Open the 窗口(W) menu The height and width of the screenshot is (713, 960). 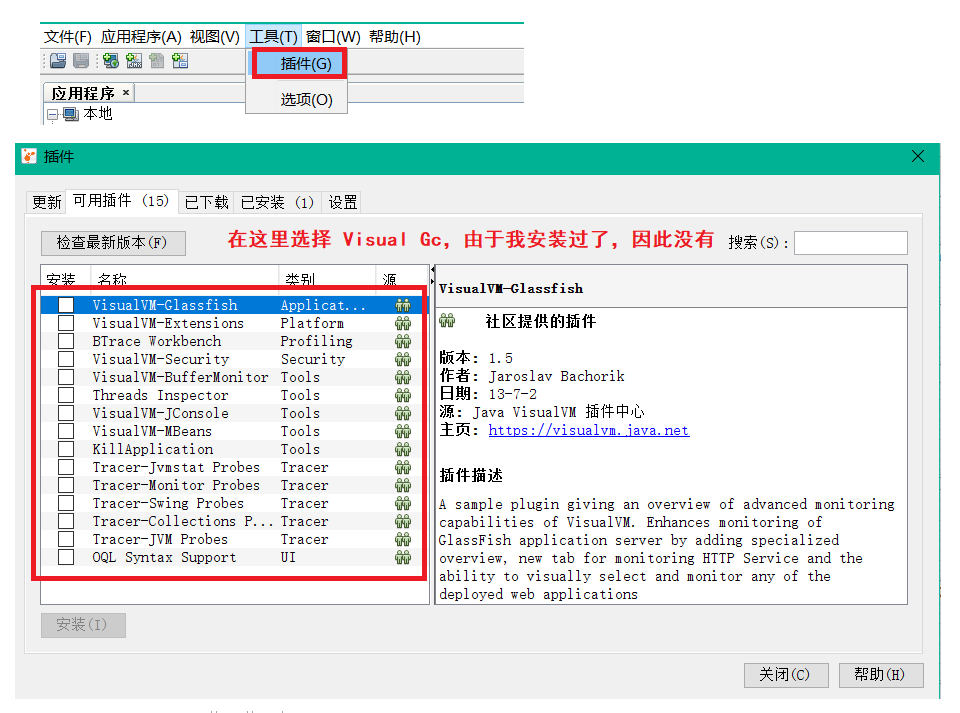coord(333,37)
